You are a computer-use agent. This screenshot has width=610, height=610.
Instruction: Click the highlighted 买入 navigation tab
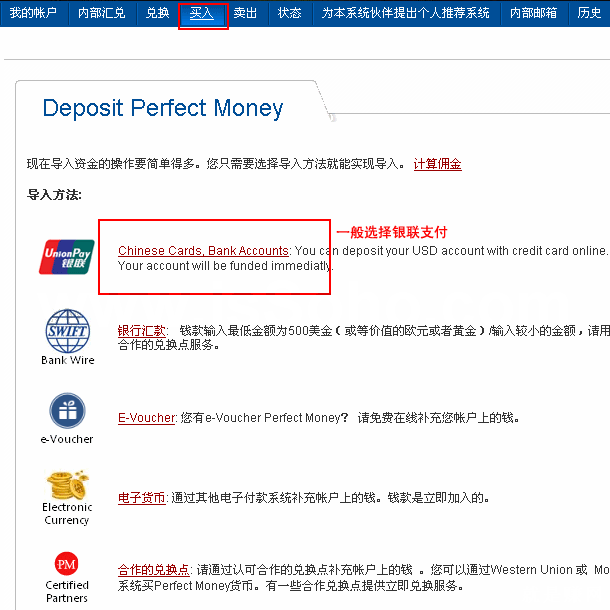pyautogui.click(x=202, y=13)
